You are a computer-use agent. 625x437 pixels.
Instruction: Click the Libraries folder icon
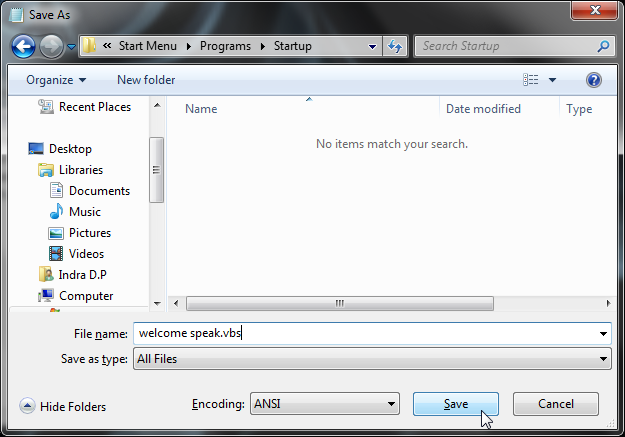point(46,170)
